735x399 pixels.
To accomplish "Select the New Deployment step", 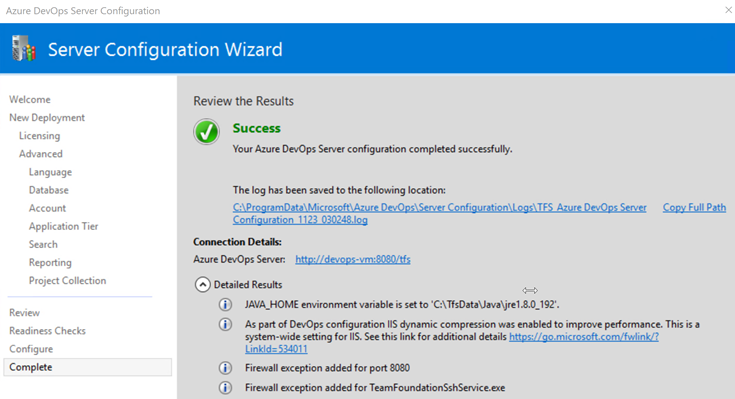I will click(x=47, y=118).
